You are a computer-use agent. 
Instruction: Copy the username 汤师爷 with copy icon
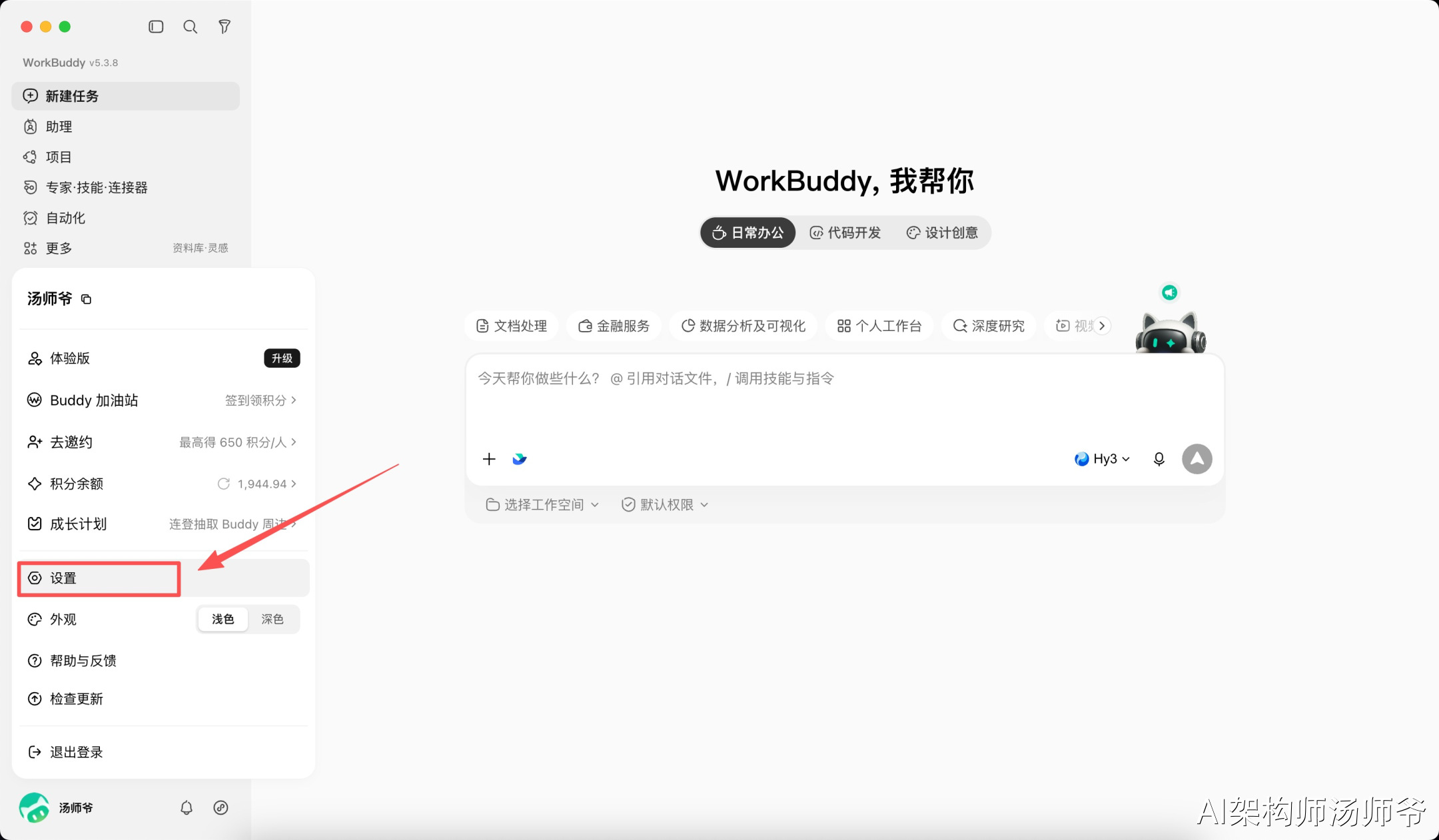(x=86, y=299)
